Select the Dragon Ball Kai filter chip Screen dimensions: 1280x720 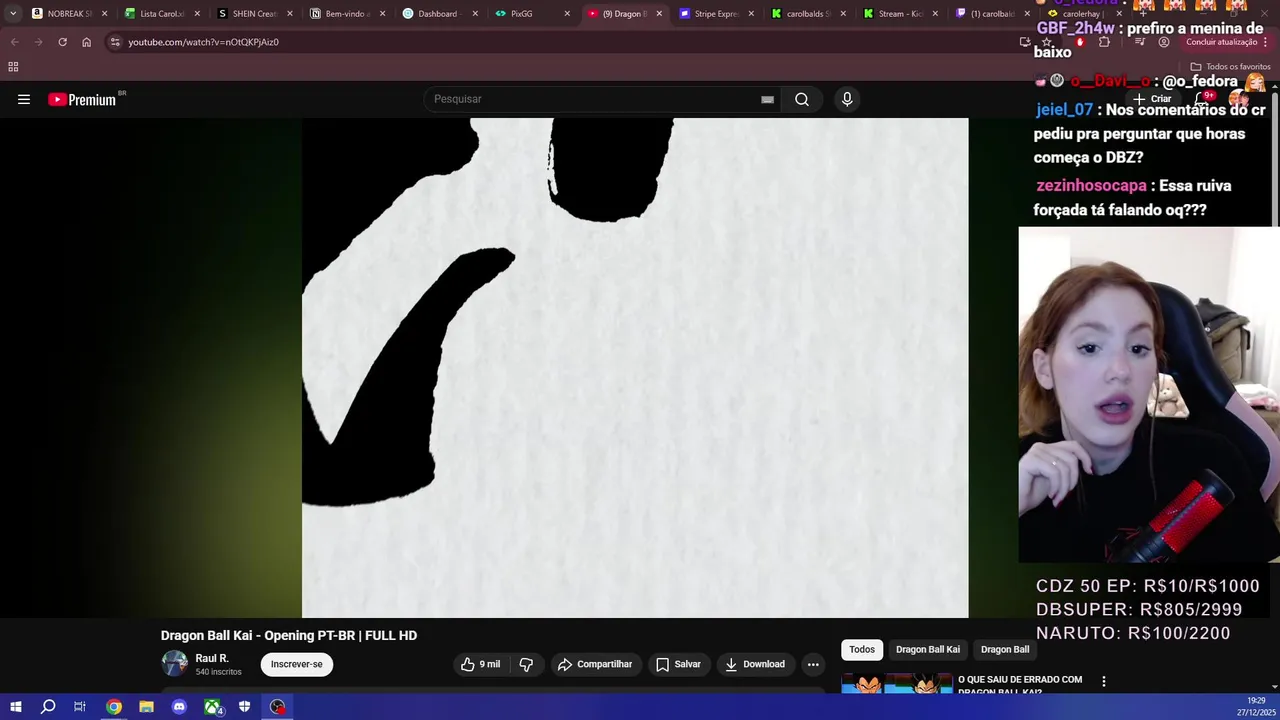(x=928, y=650)
